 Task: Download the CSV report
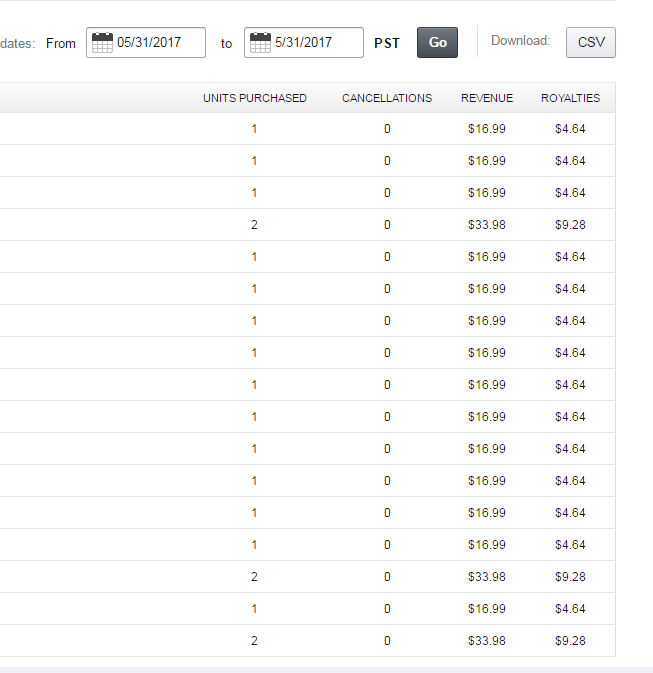point(591,42)
